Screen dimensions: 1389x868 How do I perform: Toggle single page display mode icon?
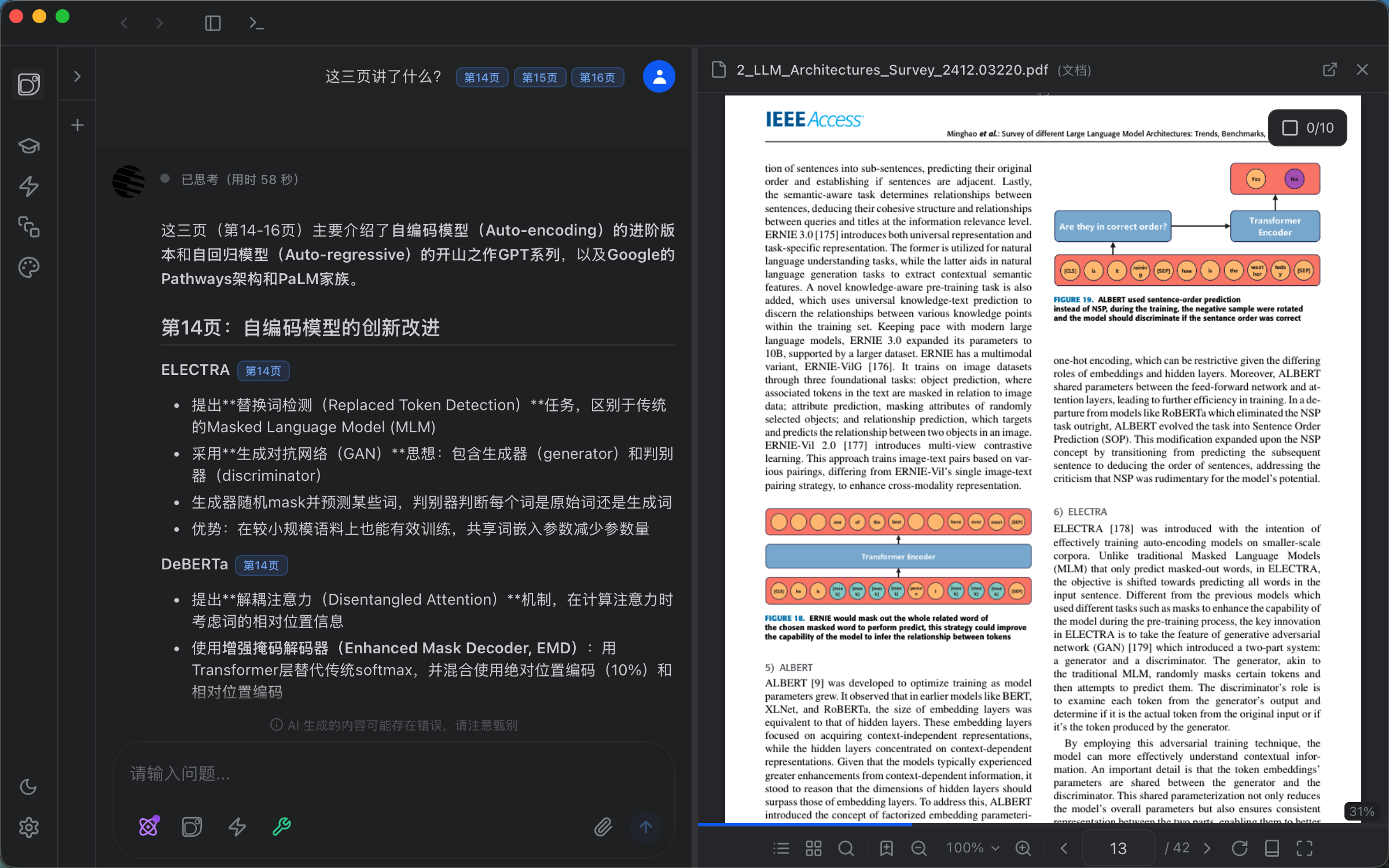pyautogui.click(x=1272, y=848)
